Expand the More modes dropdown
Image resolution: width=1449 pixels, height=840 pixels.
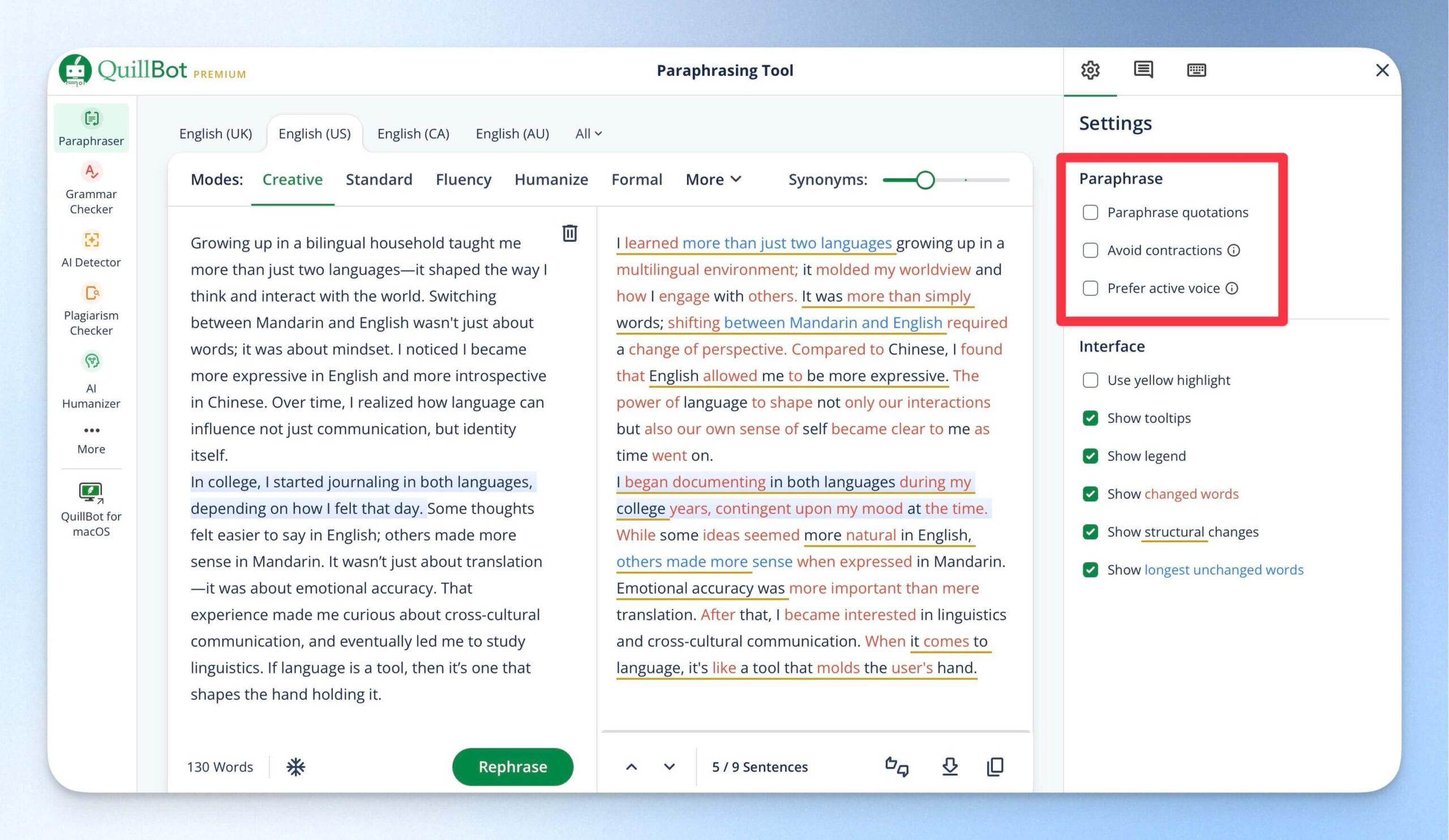713,179
